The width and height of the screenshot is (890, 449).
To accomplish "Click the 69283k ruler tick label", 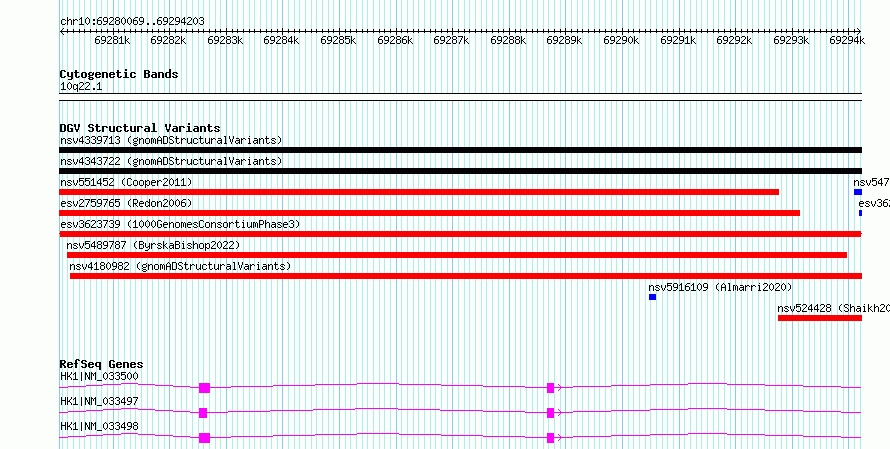I will pyautogui.click(x=225, y=40).
